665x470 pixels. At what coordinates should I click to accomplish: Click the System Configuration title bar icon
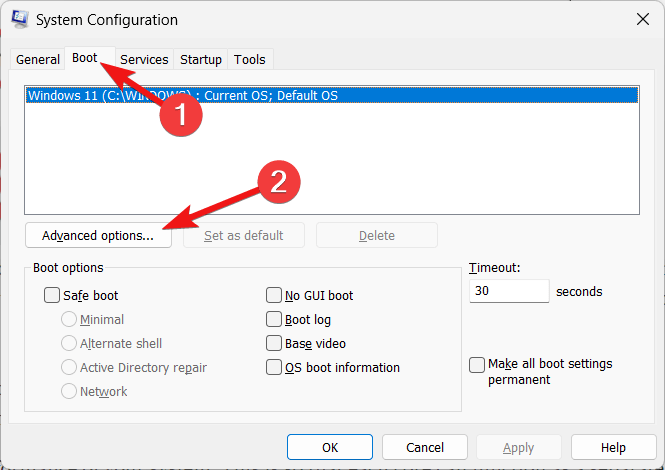19,20
